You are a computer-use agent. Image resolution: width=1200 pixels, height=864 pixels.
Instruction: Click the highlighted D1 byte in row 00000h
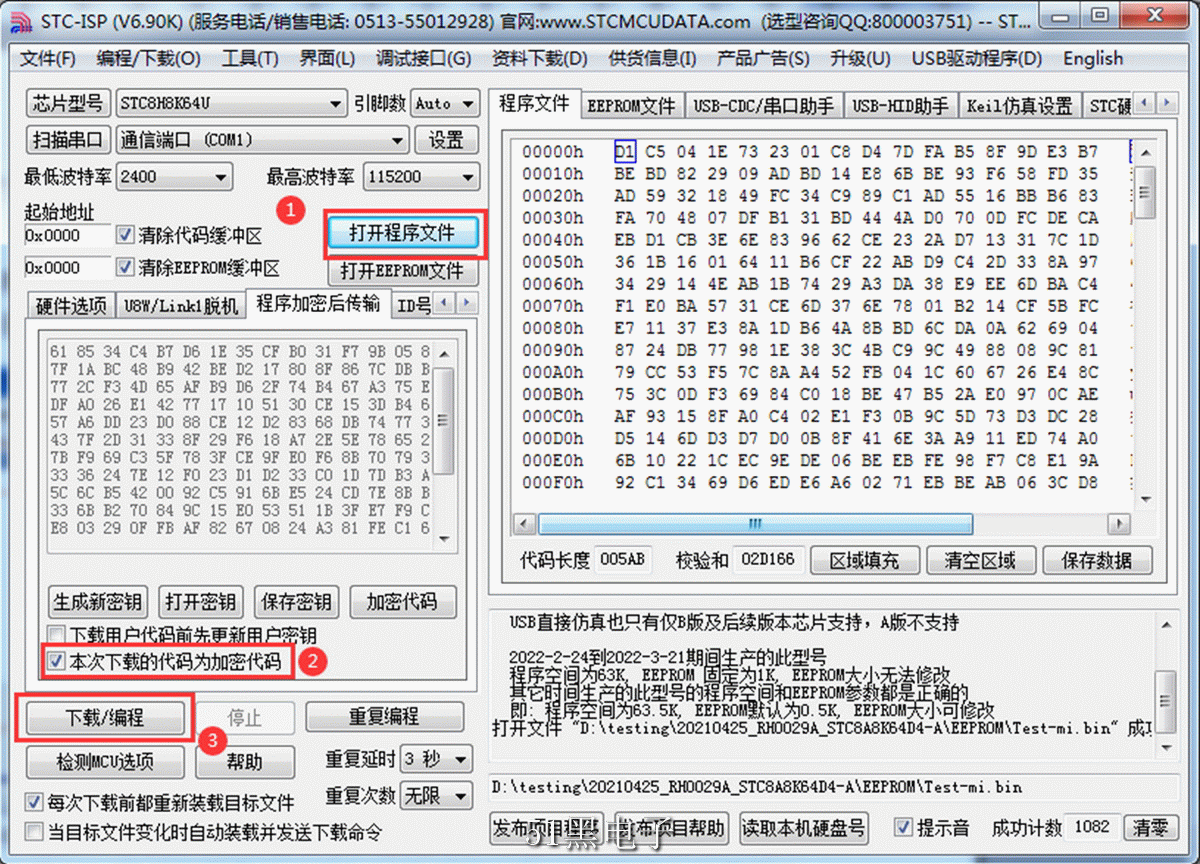point(625,152)
